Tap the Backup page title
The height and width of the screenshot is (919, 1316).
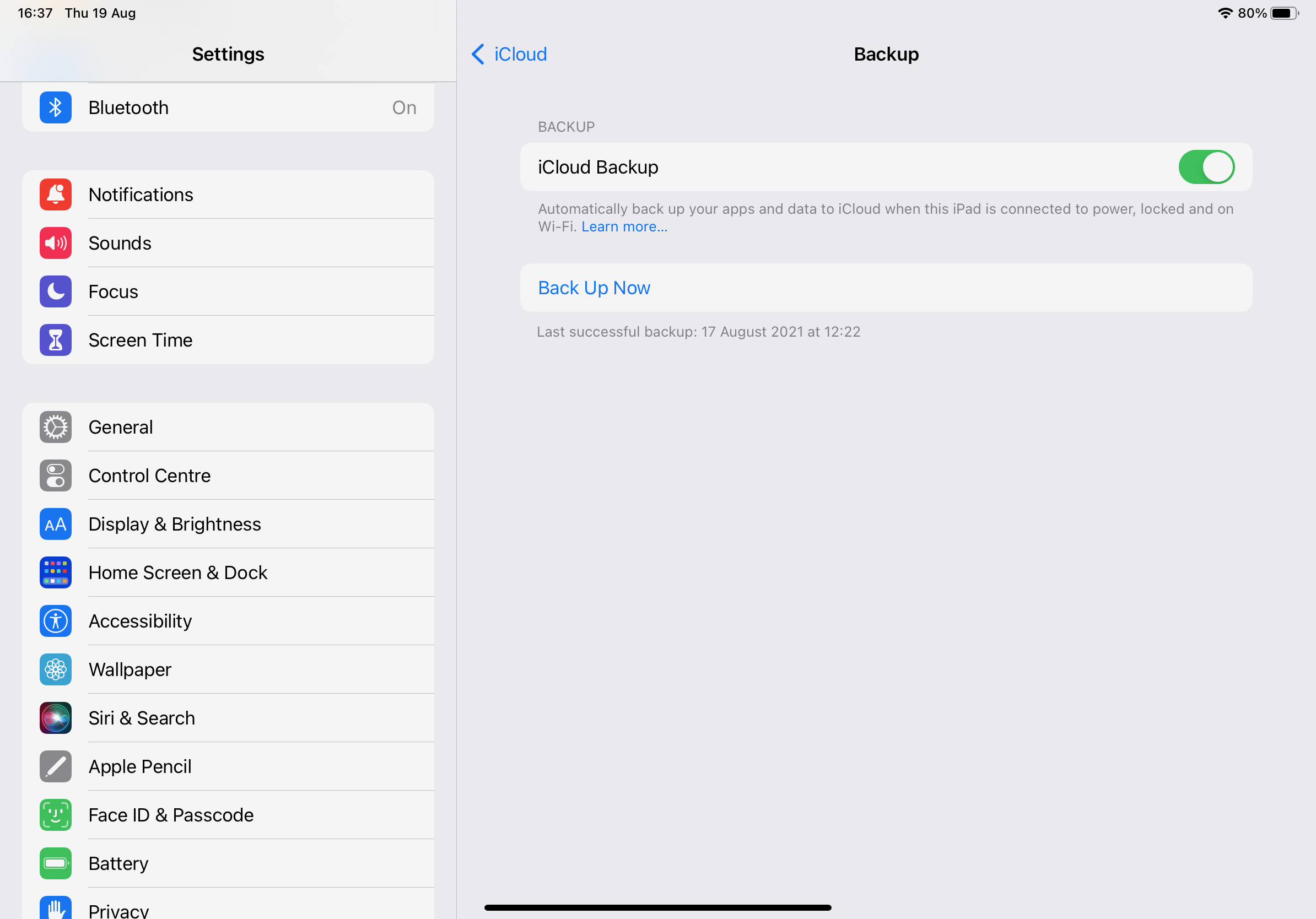point(886,54)
